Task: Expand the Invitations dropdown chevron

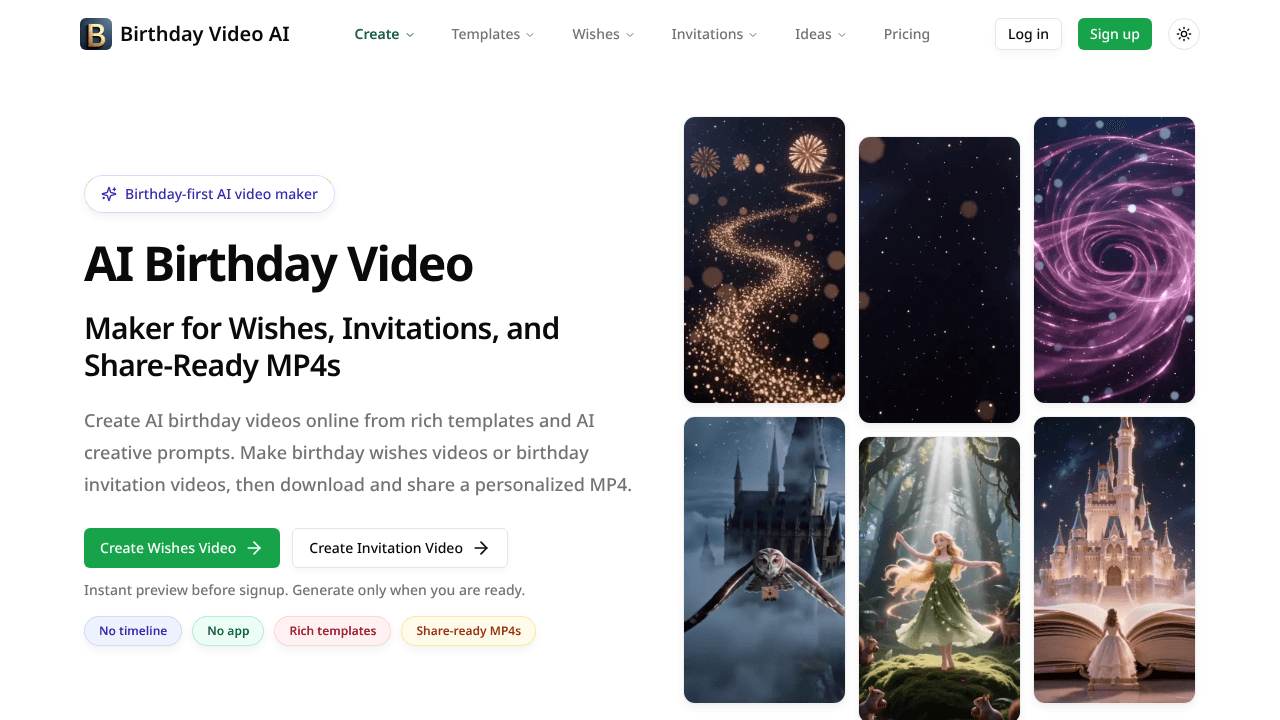Action: click(753, 35)
